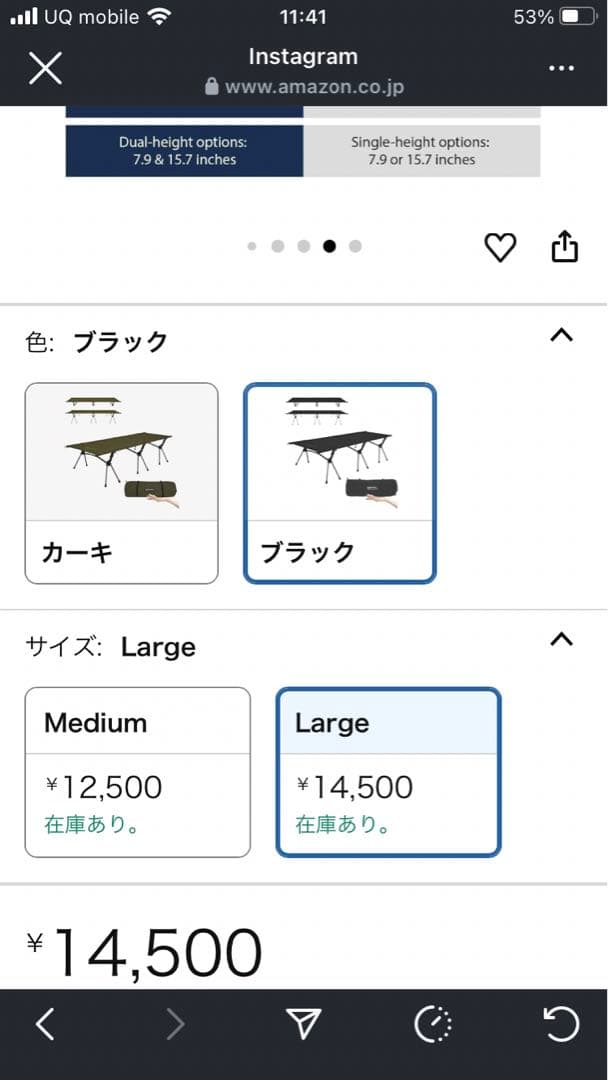Collapse the サイズ size selection section
Viewport: 608px width, 1080px height.
pos(561,639)
